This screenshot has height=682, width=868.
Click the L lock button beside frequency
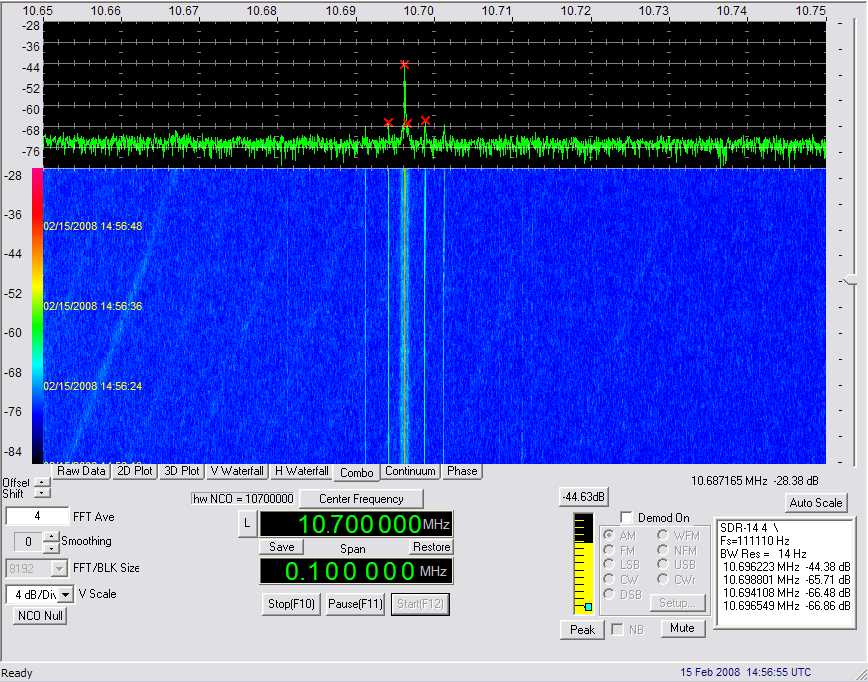247,524
